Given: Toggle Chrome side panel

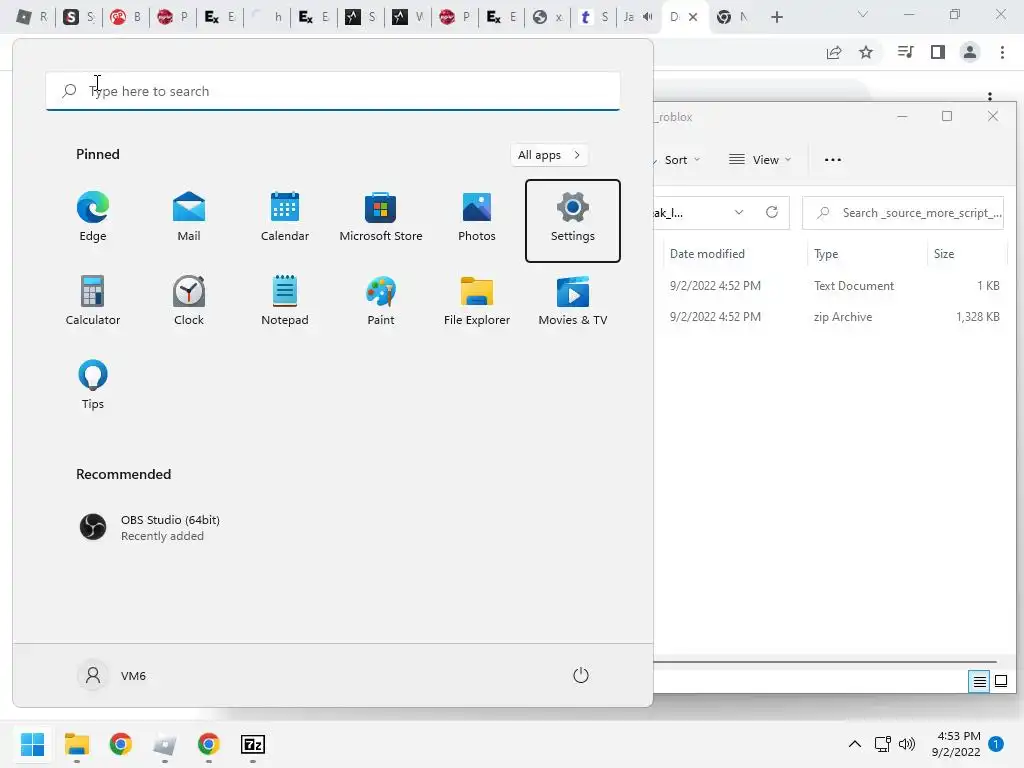Looking at the screenshot, I should pos(938,52).
